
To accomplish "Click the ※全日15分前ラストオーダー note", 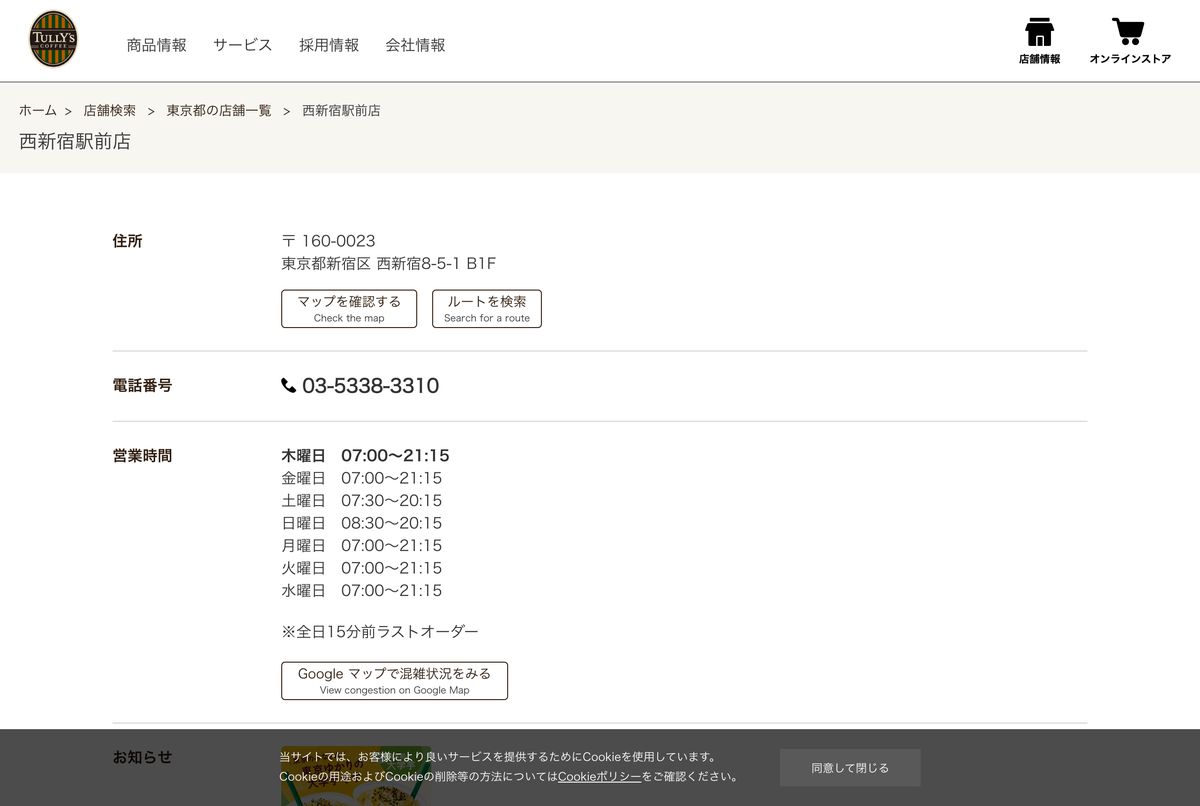I will tap(380, 632).
